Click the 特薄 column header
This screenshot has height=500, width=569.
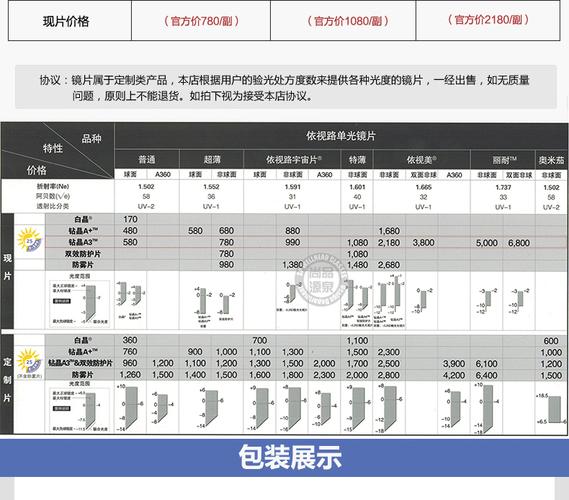[x=357, y=159]
